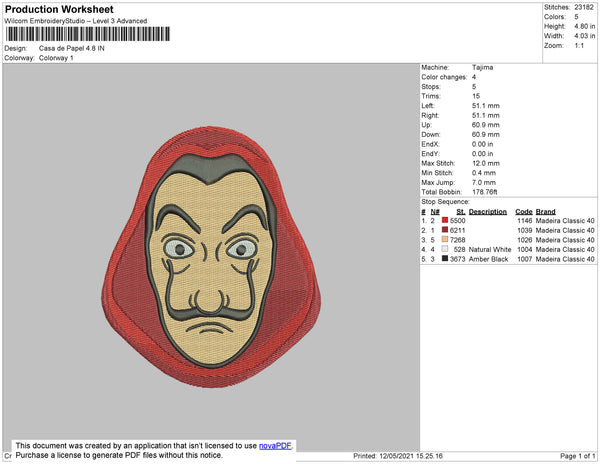Click the Total Bobbin value '178.76ft'
This screenshot has height=464, width=600.
coord(484,192)
